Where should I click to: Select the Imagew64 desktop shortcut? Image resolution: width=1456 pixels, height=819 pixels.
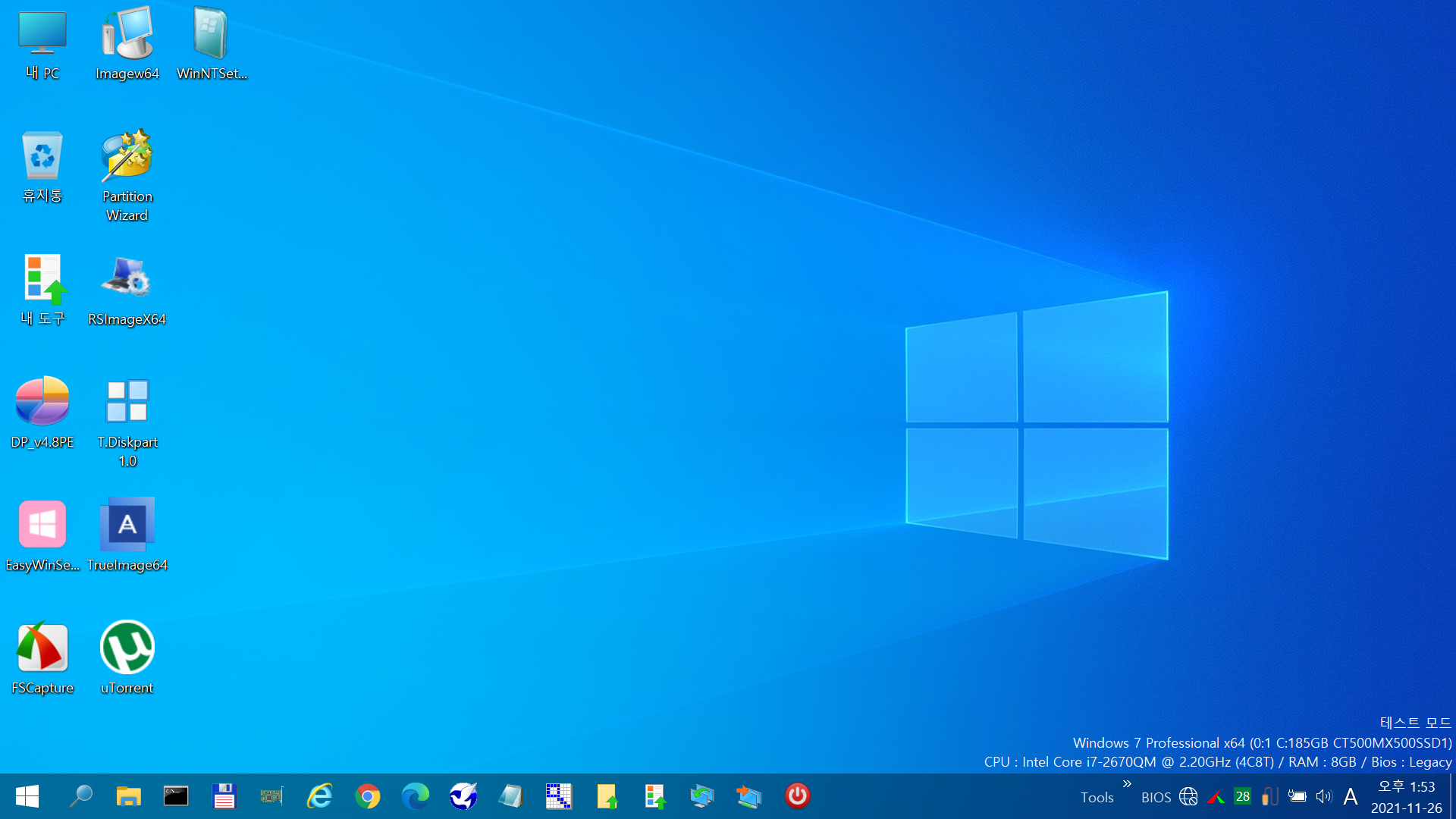coord(127,44)
